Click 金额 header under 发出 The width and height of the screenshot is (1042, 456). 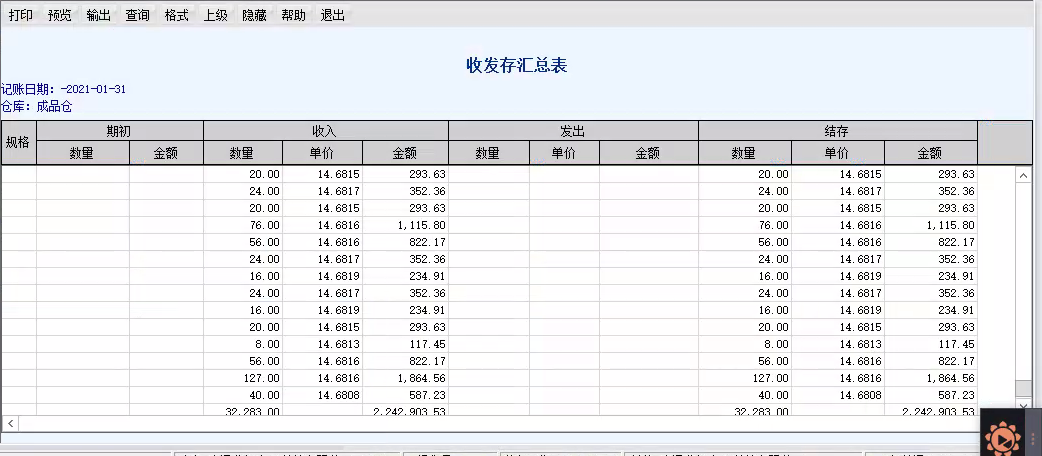[648, 153]
